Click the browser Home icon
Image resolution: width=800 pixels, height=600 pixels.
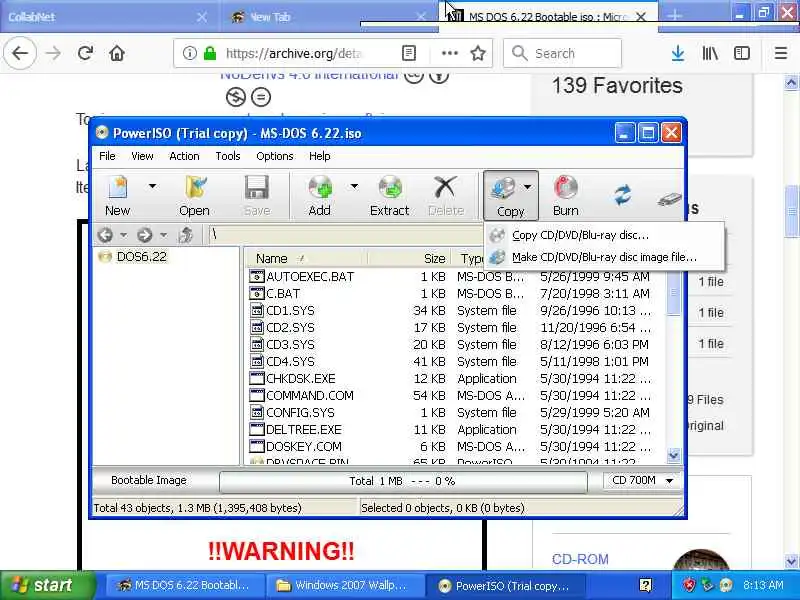(x=117, y=53)
